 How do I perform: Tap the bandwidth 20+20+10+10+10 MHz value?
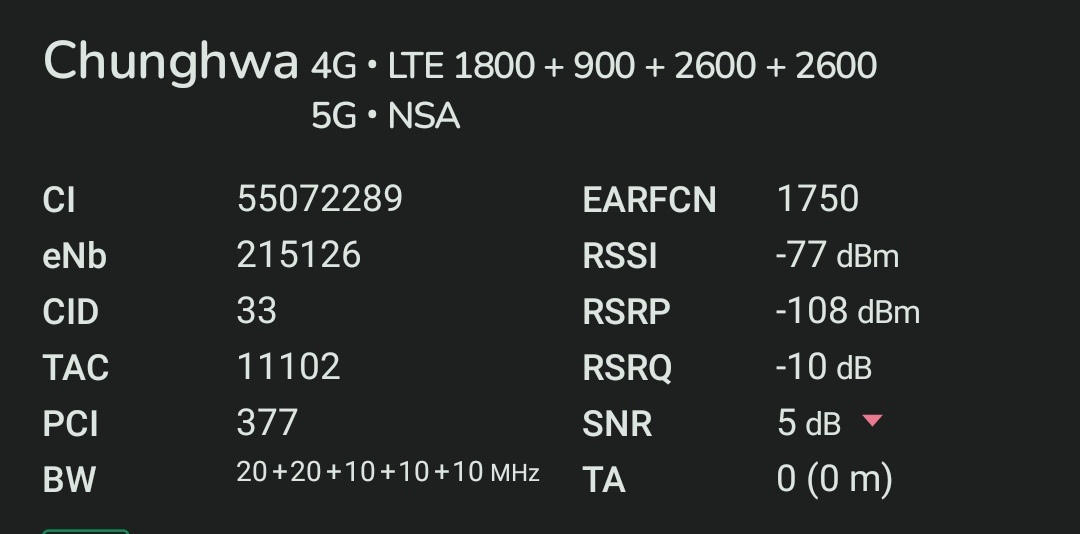pos(388,473)
